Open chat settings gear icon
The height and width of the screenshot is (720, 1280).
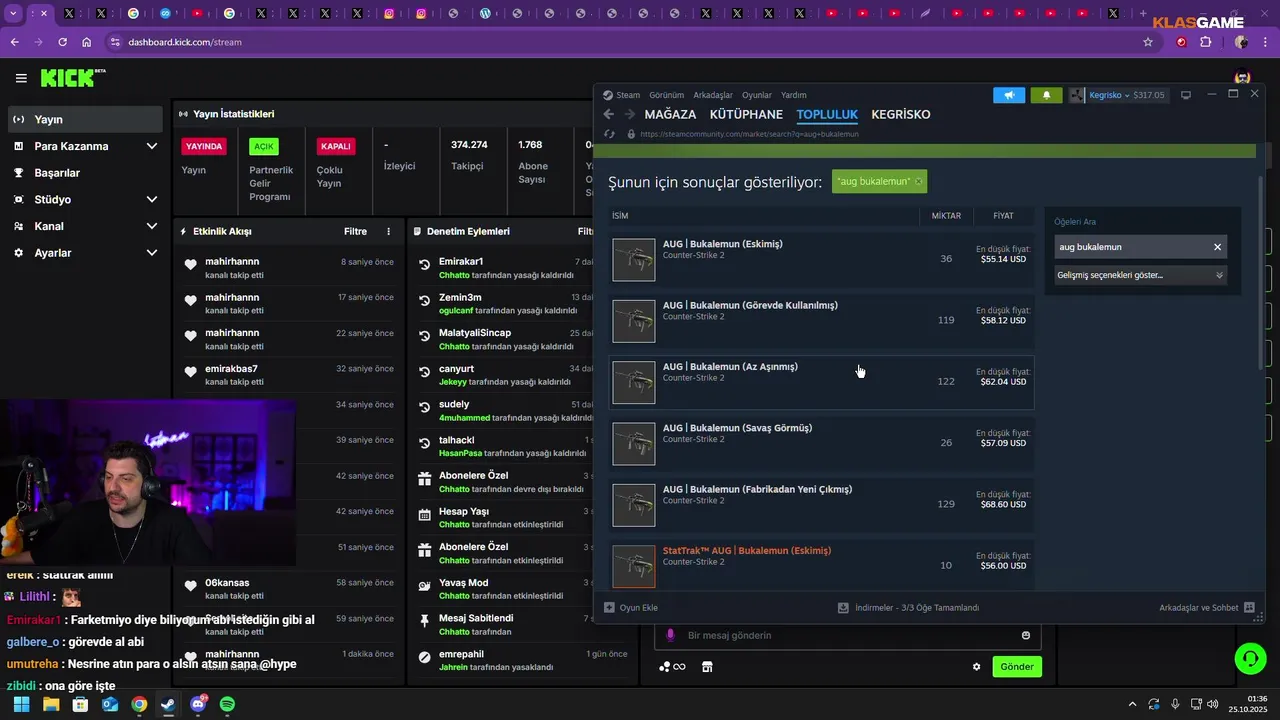click(977, 667)
